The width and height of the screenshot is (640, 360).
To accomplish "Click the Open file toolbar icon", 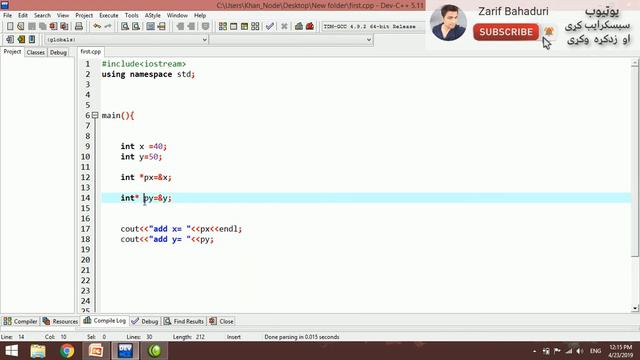I will pyautogui.click(x=21, y=27).
